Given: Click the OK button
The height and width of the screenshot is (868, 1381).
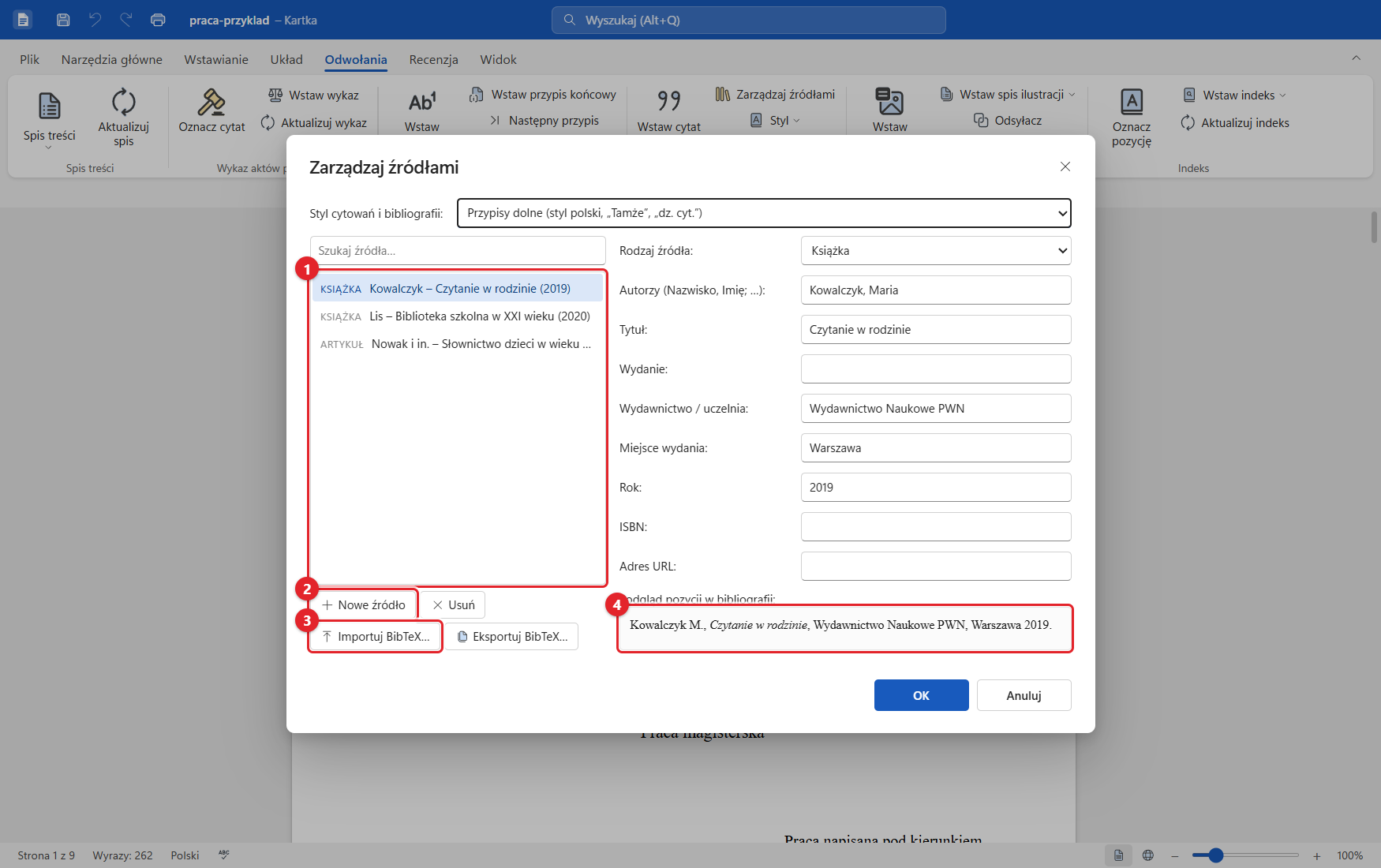Looking at the screenshot, I should pyautogui.click(x=921, y=695).
